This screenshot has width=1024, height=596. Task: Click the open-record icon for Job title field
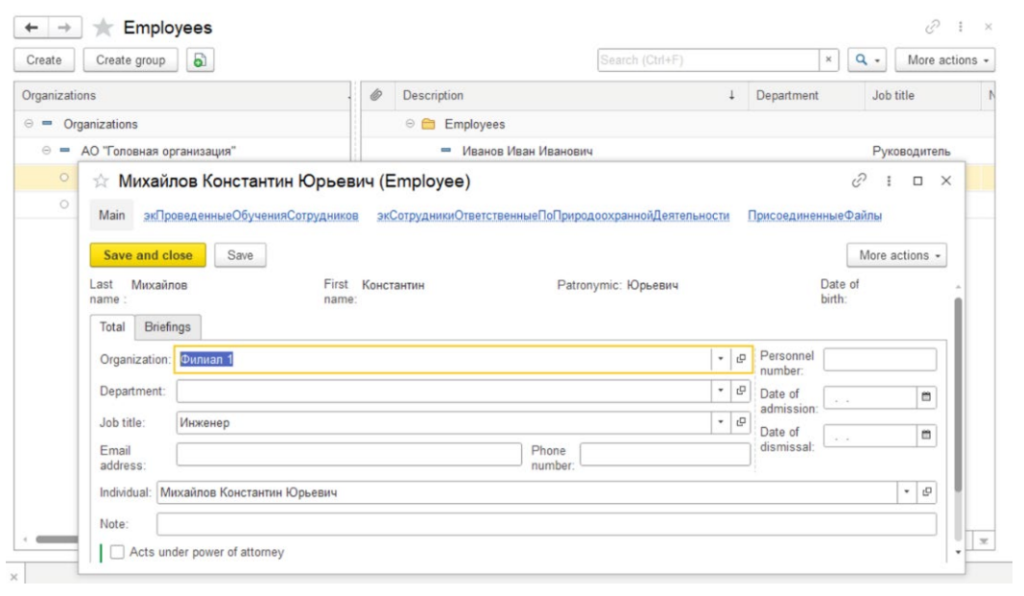point(741,423)
